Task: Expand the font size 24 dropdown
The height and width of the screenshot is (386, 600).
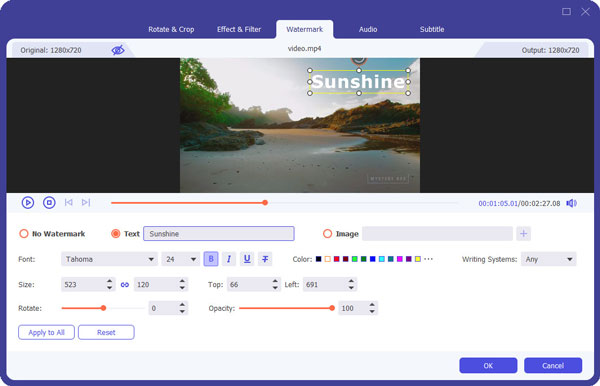Action: (180, 259)
